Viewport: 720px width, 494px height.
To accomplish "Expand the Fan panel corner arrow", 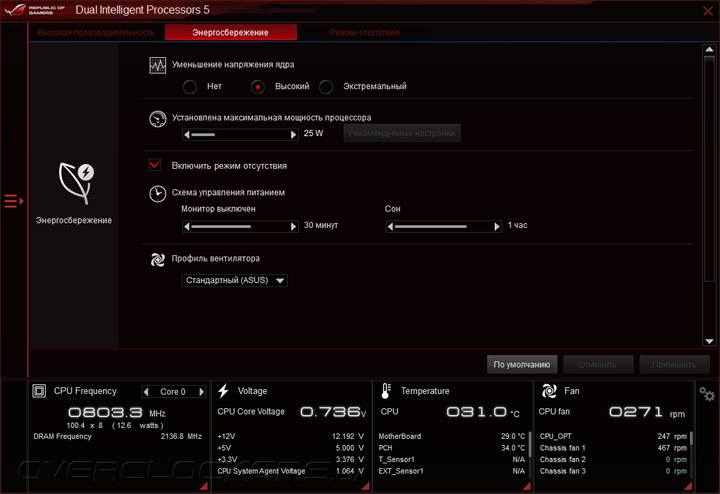I will (x=688, y=486).
